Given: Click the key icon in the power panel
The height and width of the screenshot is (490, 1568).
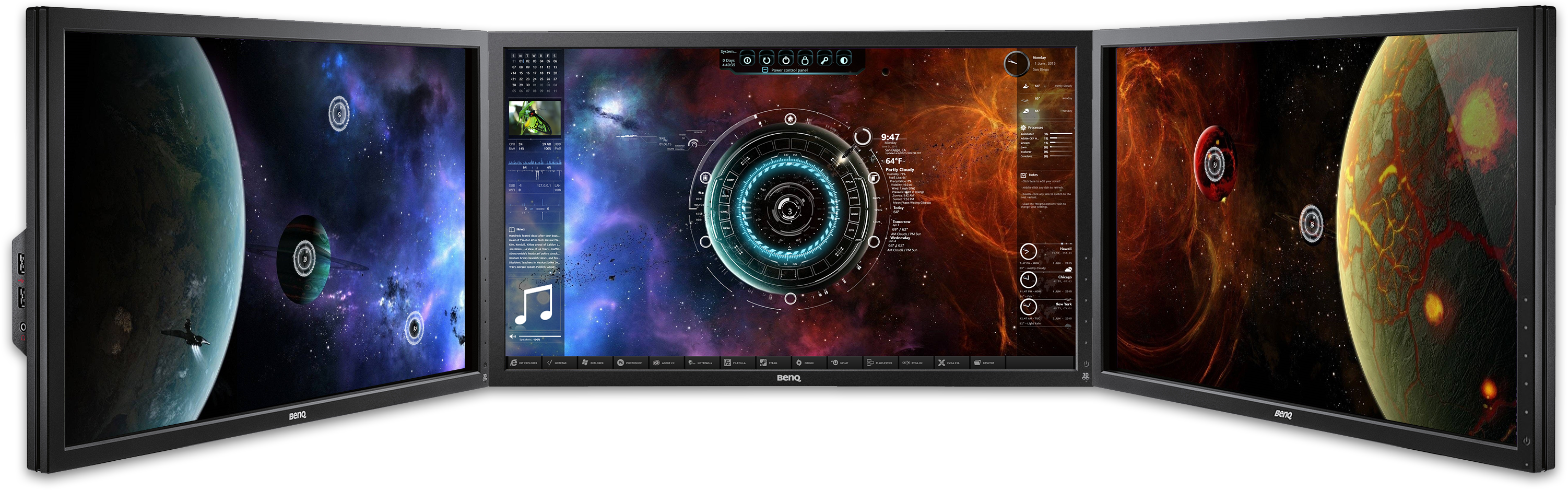Looking at the screenshot, I should pyautogui.click(x=824, y=60).
